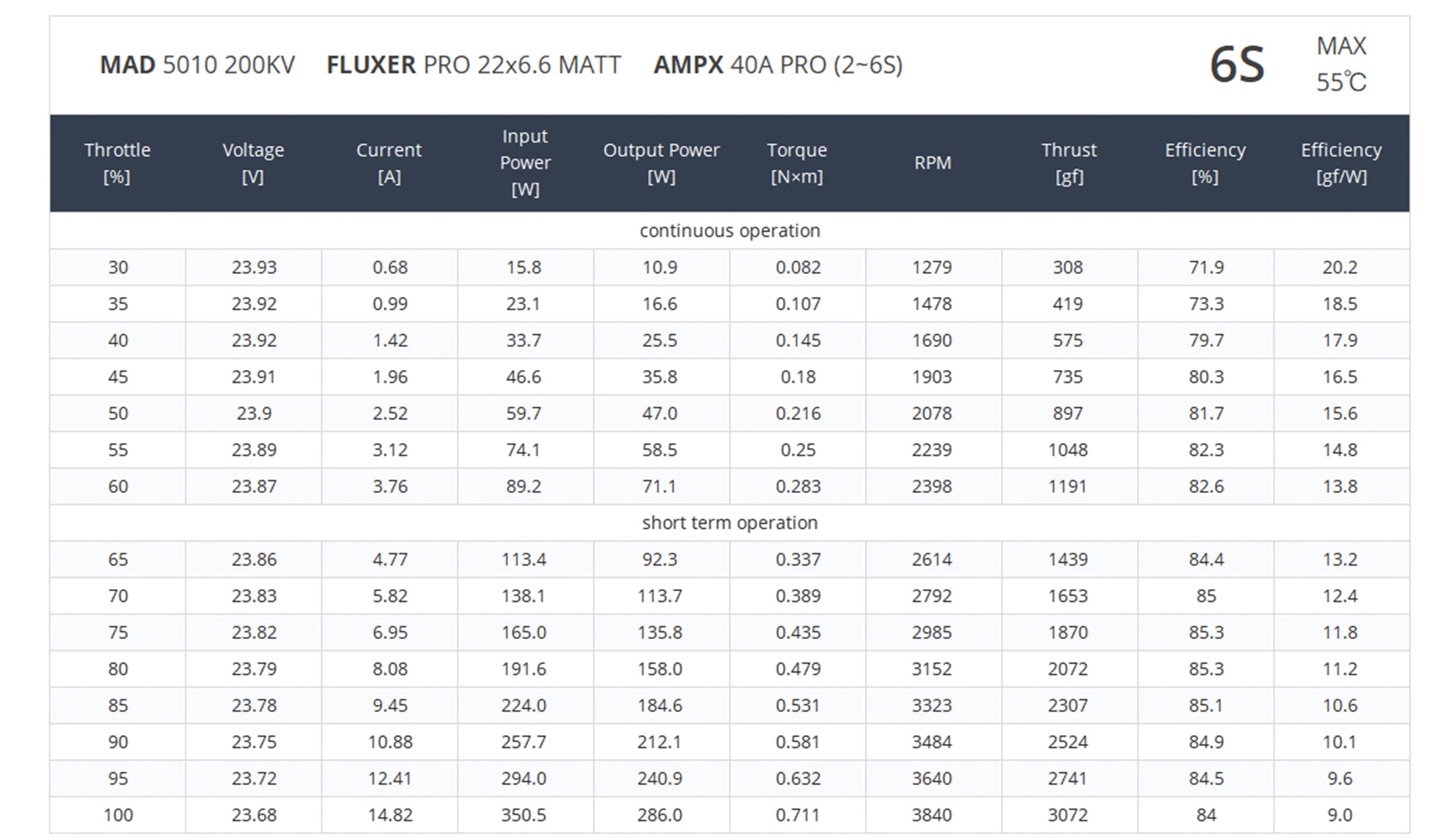1456x840 pixels.
Task: Click the thrust value 3072 cell
Action: coord(1068,815)
